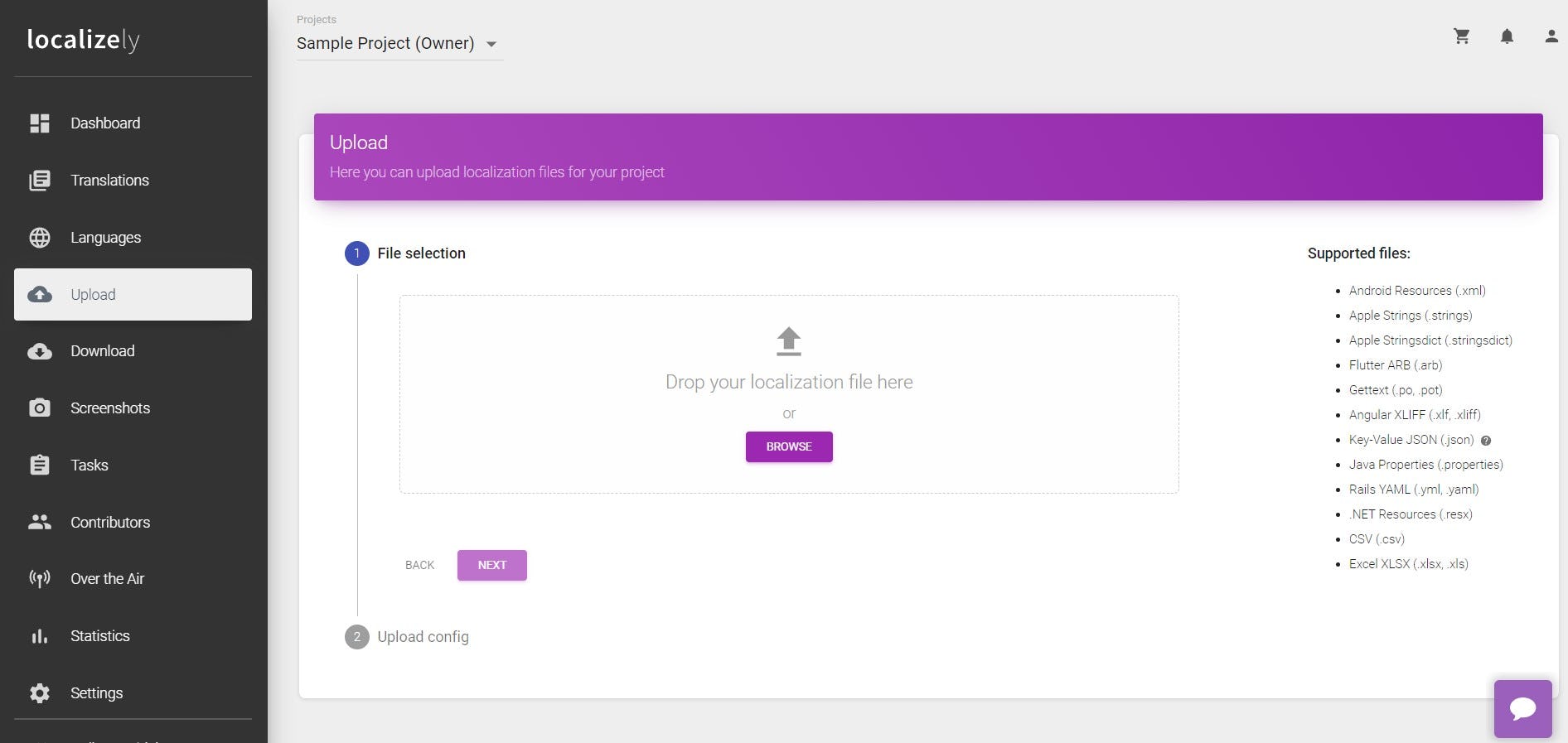Click Android Resources (.xml) entry
Screen dimensions: 1568x743
[x=1417, y=291]
